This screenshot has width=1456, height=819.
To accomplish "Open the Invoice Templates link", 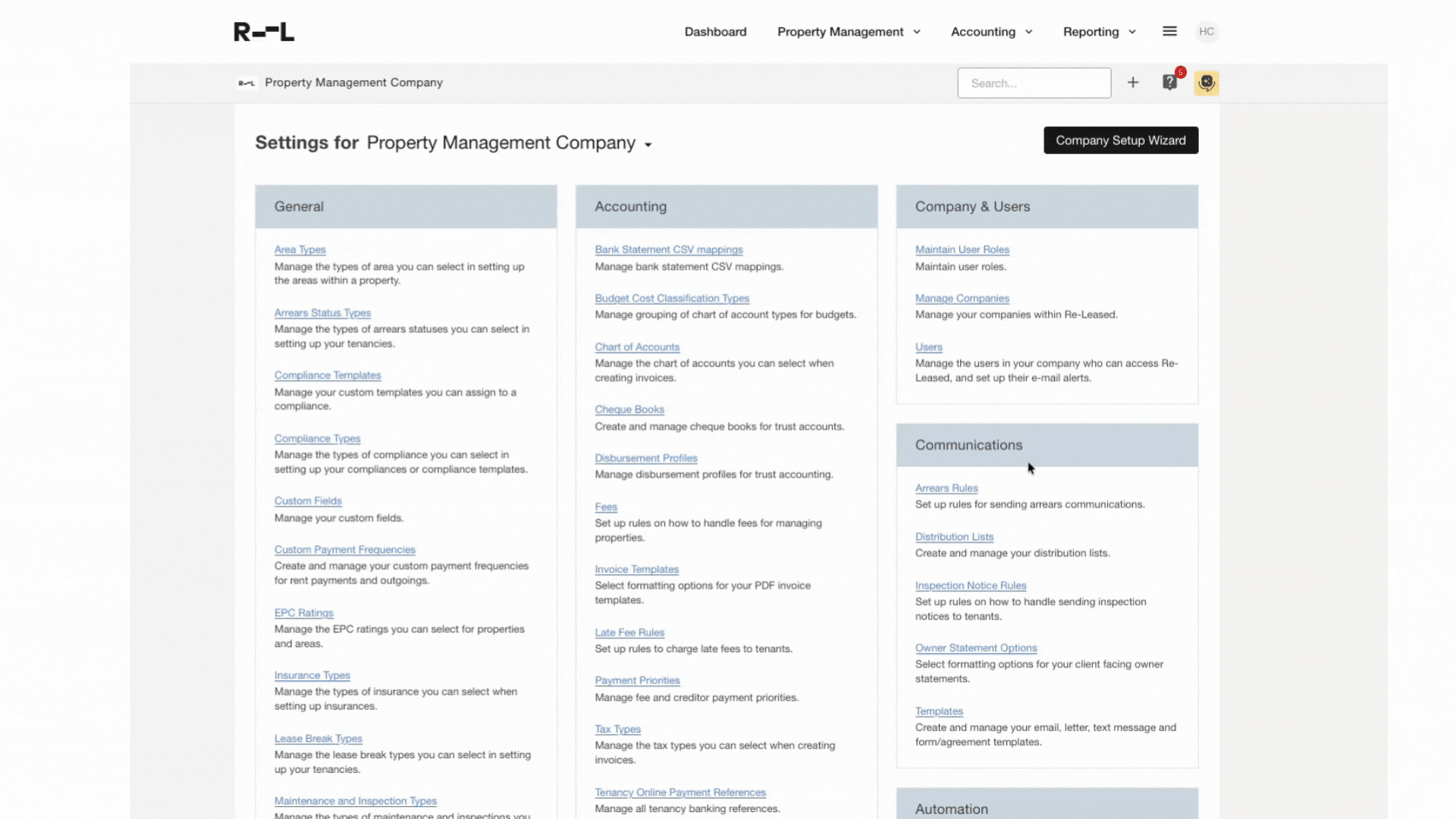I will [636, 570].
